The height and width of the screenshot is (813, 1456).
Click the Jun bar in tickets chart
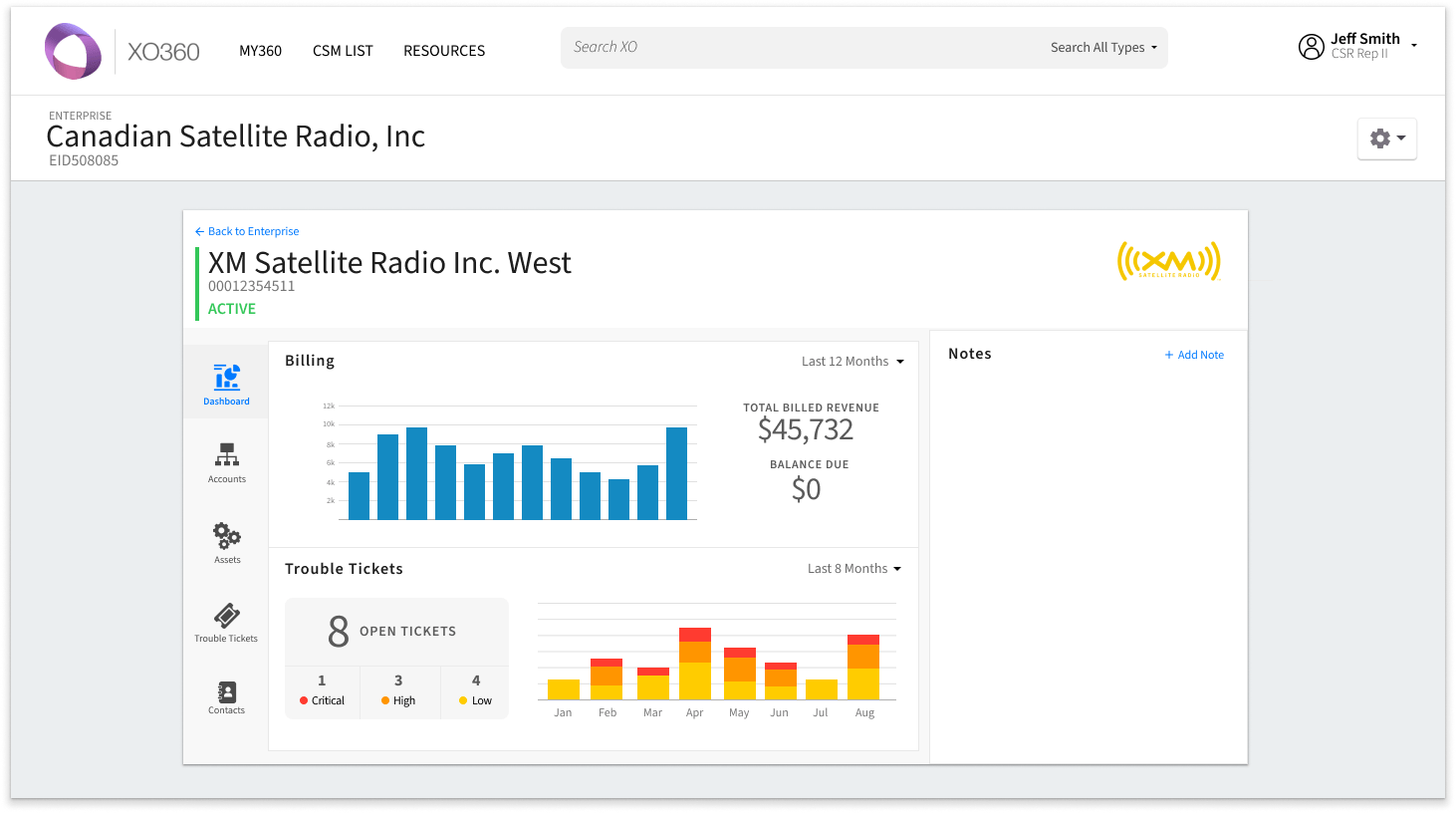[x=781, y=681]
